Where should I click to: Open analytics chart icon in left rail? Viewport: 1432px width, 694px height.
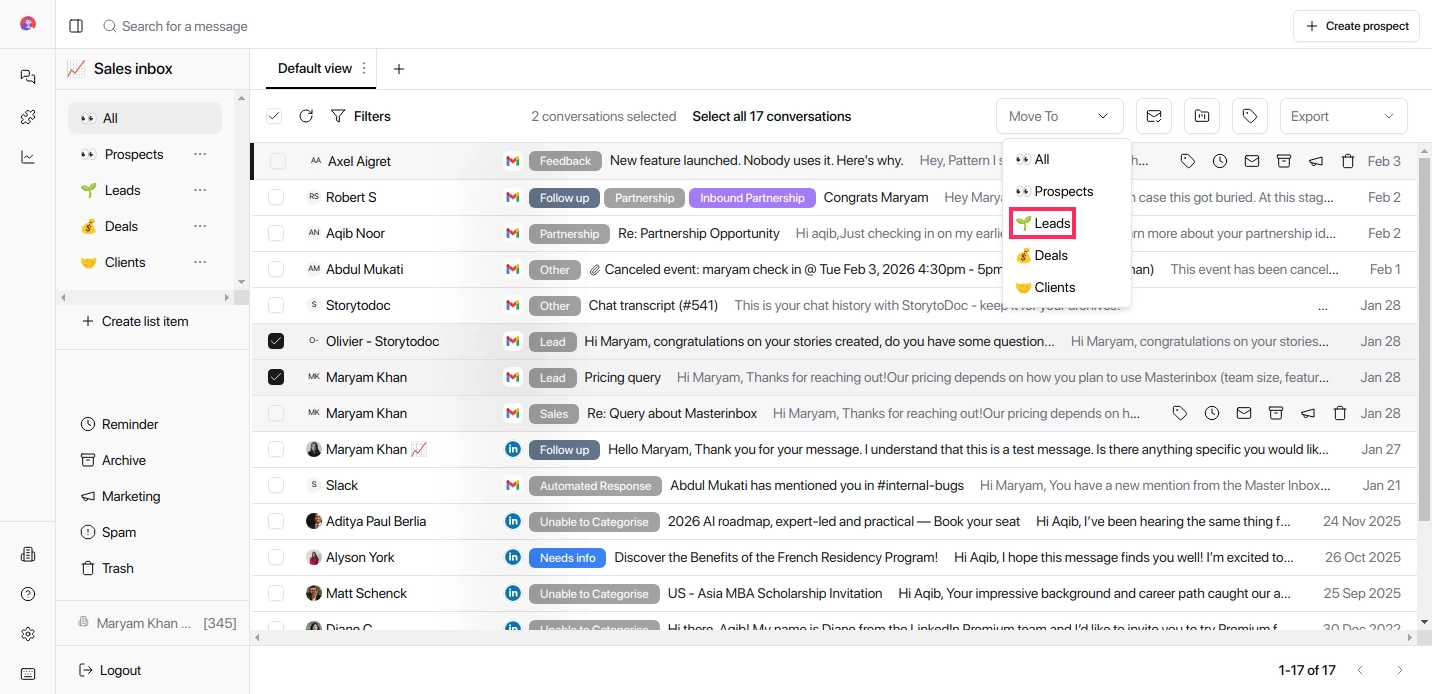(28, 157)
